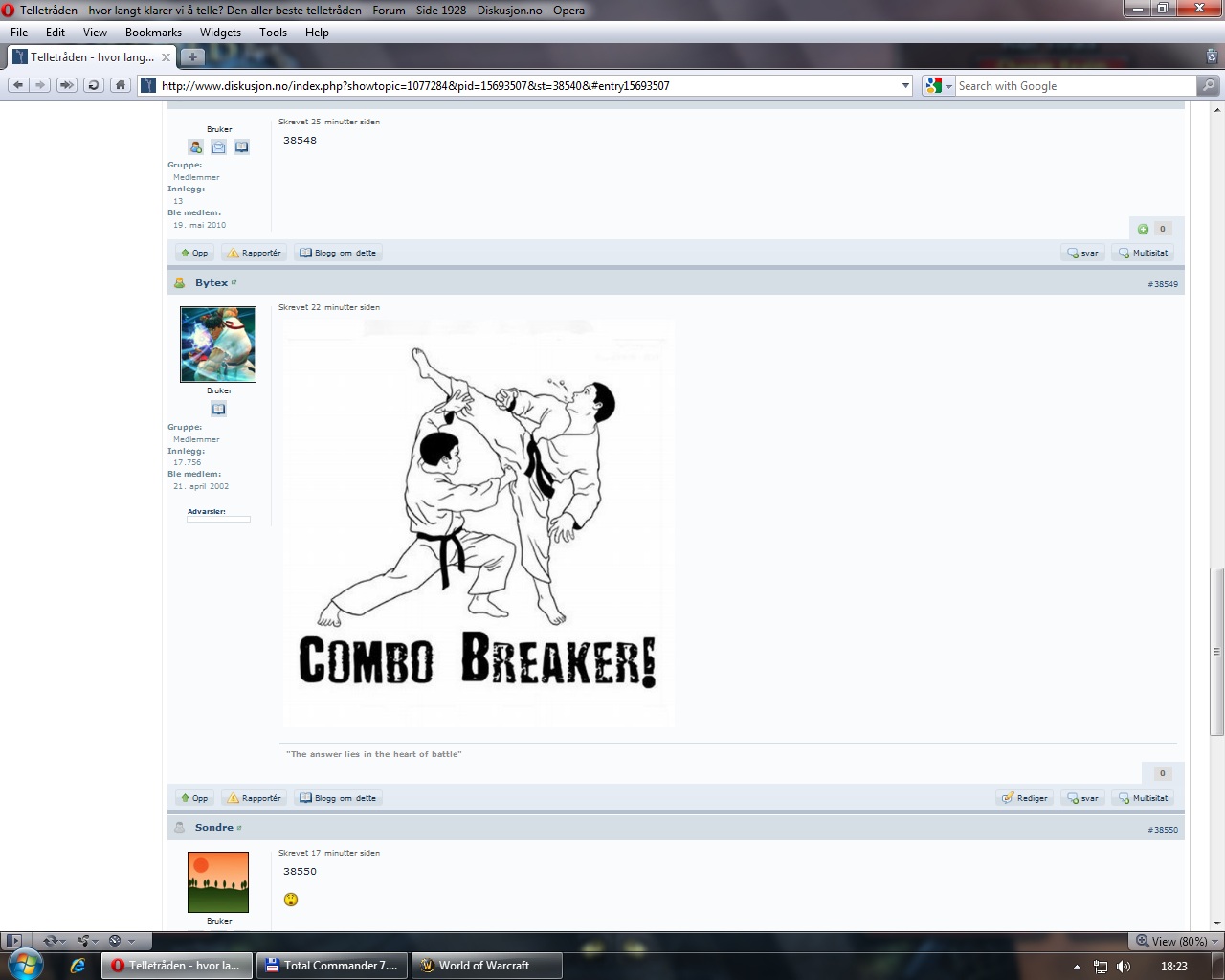The image size is (1225, 980).
Task: Click Blogg om dette under Bytex's post
Action: coord(338,798)
